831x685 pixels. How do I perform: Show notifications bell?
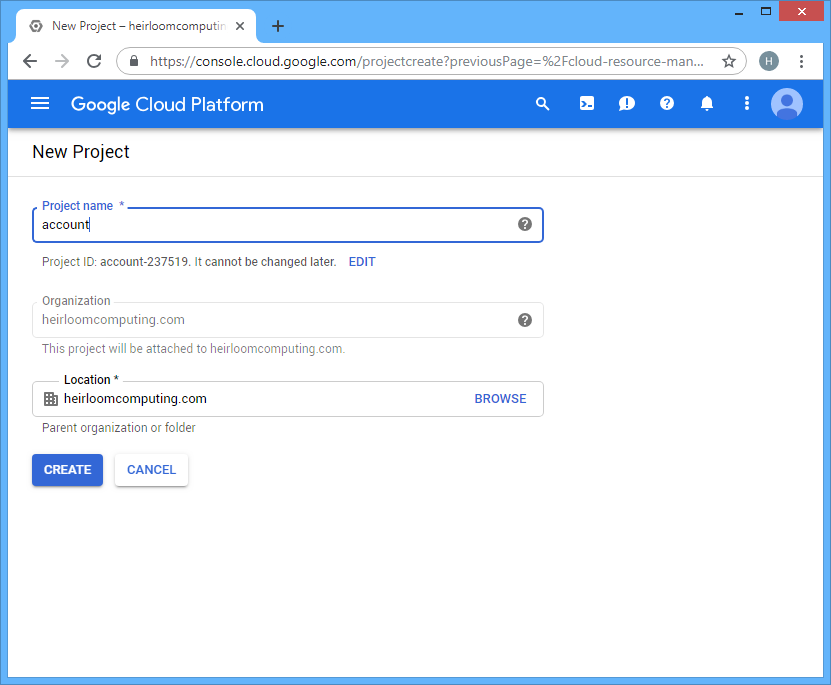tap(706, 103)
